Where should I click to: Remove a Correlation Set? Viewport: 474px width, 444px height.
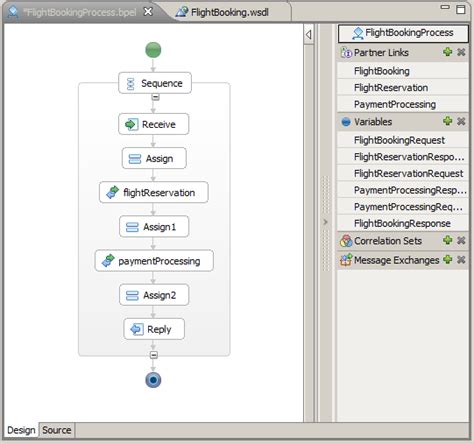[x=461, y=240]
